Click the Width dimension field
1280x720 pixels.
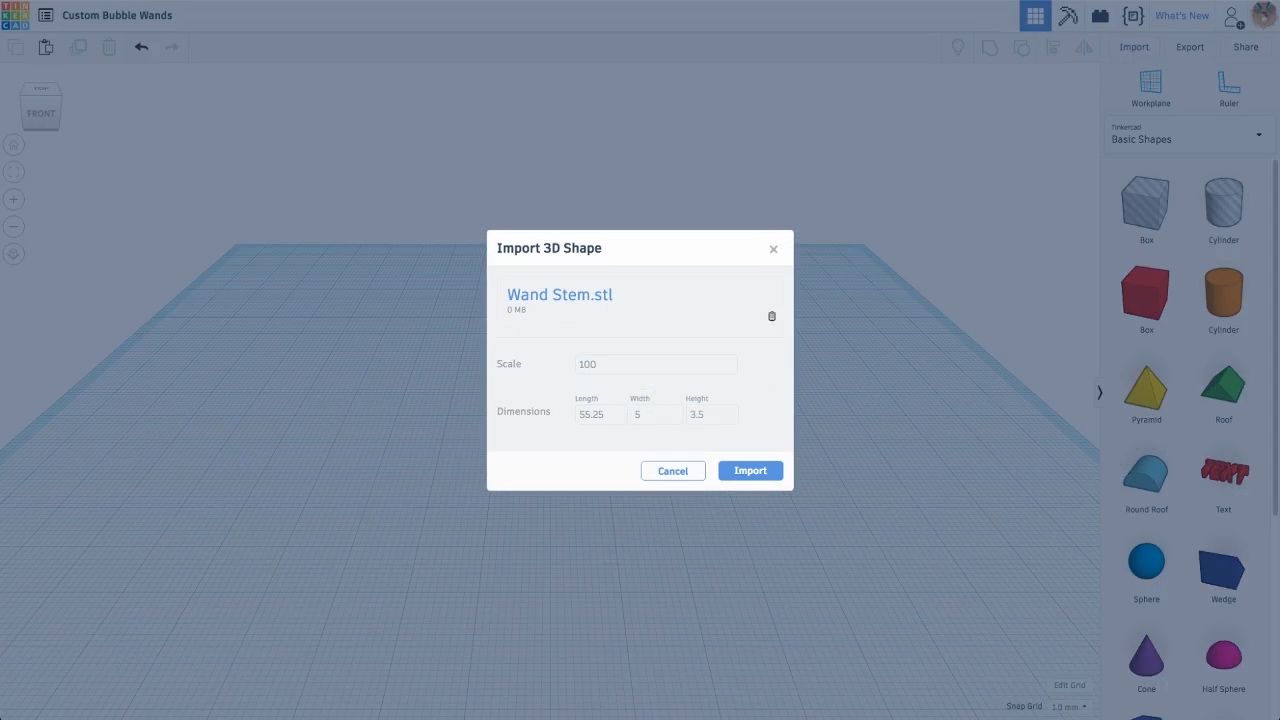point(655,414)
